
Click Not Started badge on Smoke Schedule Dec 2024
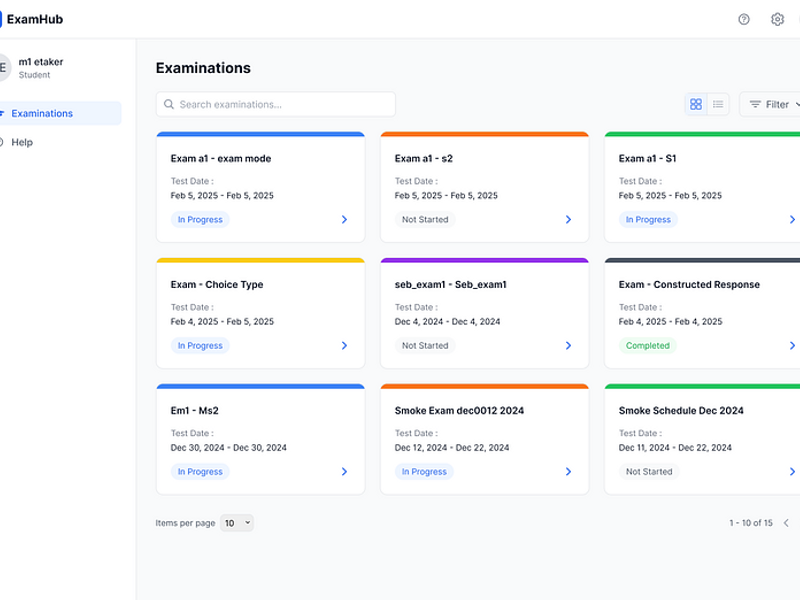(649, 471)
